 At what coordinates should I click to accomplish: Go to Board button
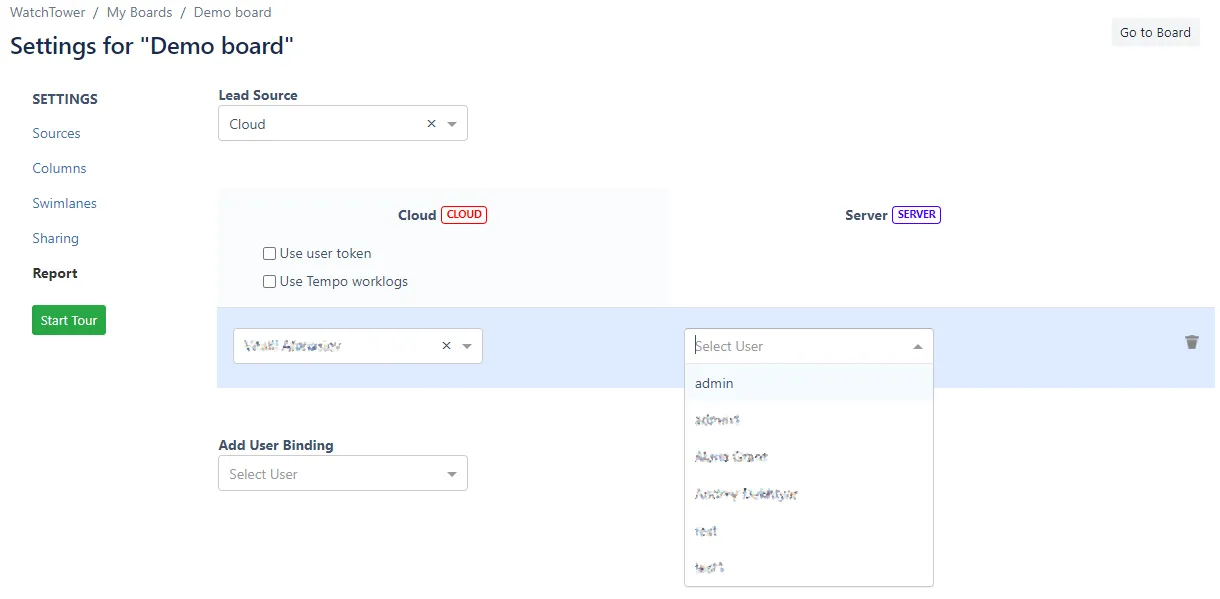point(1155,32)
